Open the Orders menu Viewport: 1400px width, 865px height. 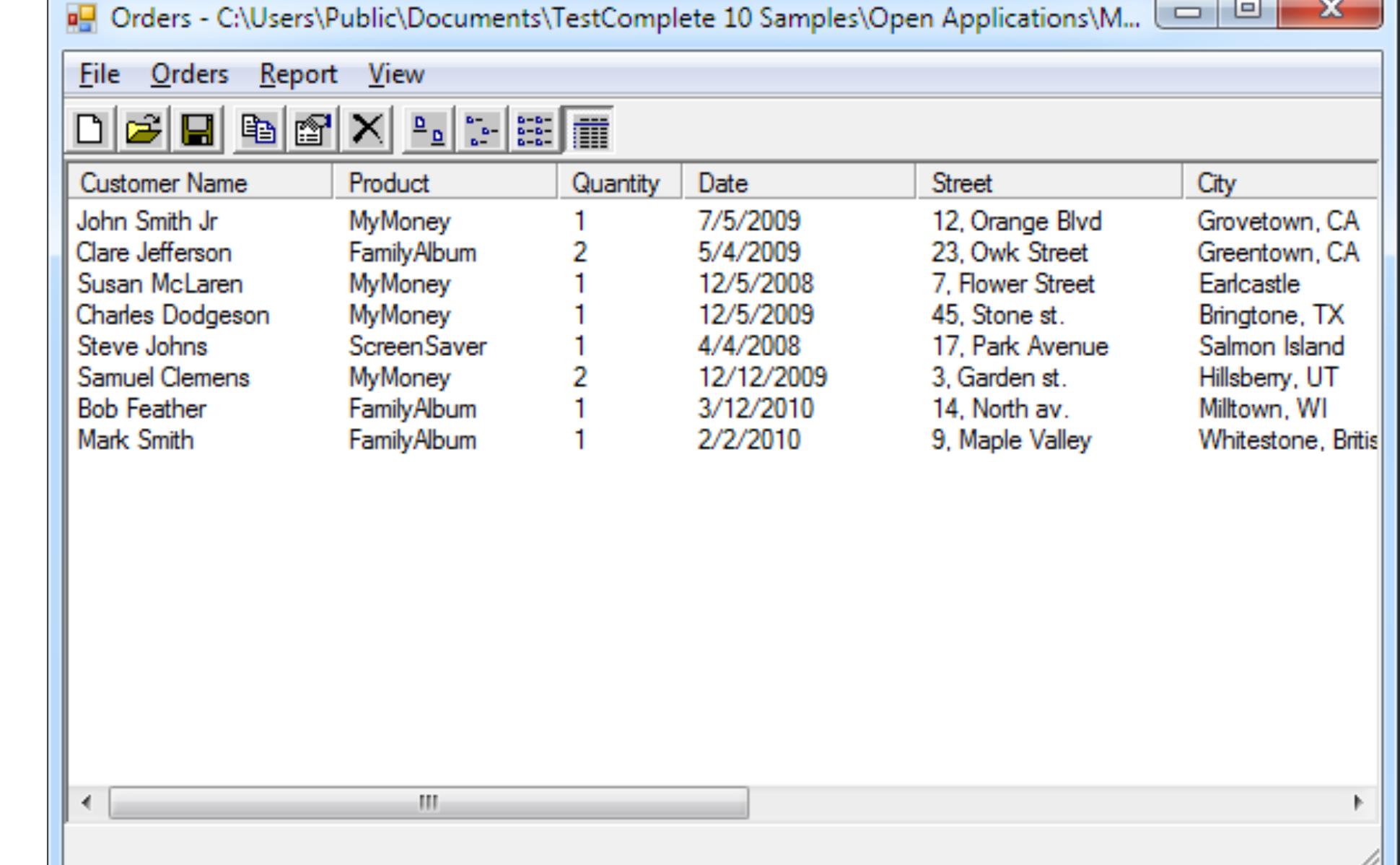(x=189, y=74)
